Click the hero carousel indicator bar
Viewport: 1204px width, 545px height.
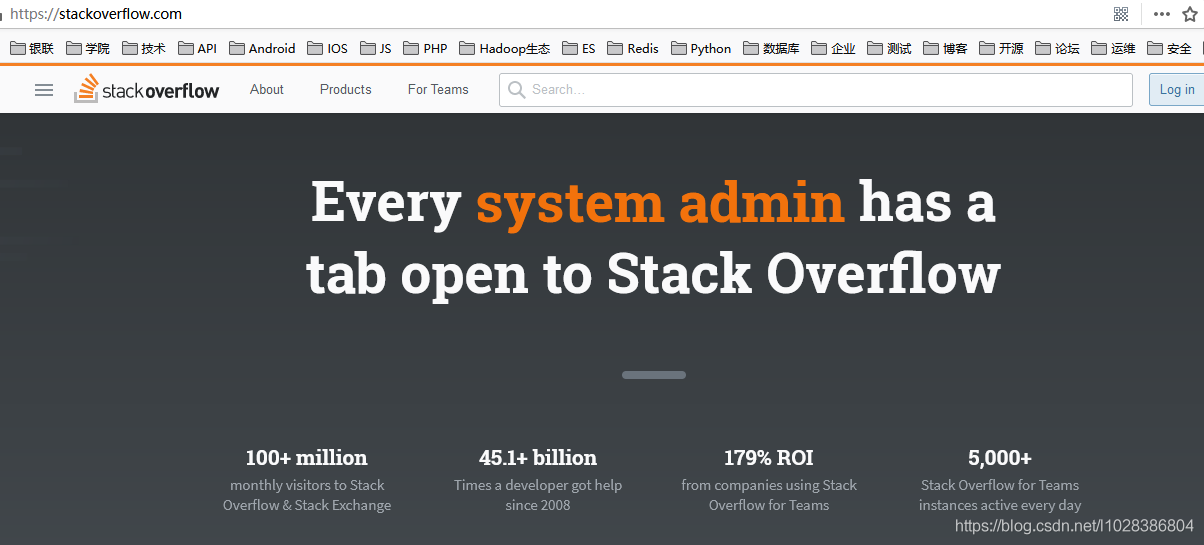coord(654,375)
